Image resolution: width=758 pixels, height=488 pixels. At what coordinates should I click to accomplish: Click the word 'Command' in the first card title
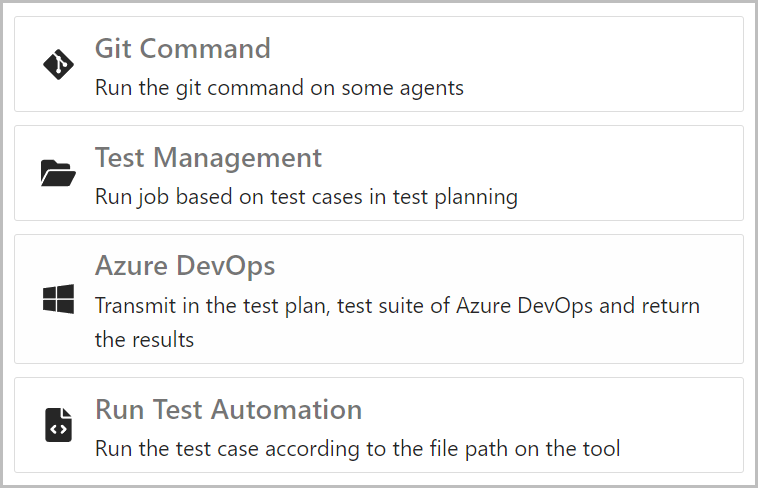pyautogui.click(x=205, y=48)
